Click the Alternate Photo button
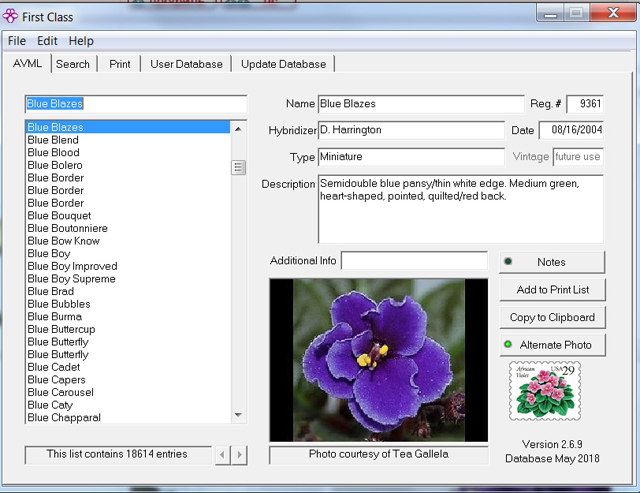640x493 pixels. pos(552,345)
